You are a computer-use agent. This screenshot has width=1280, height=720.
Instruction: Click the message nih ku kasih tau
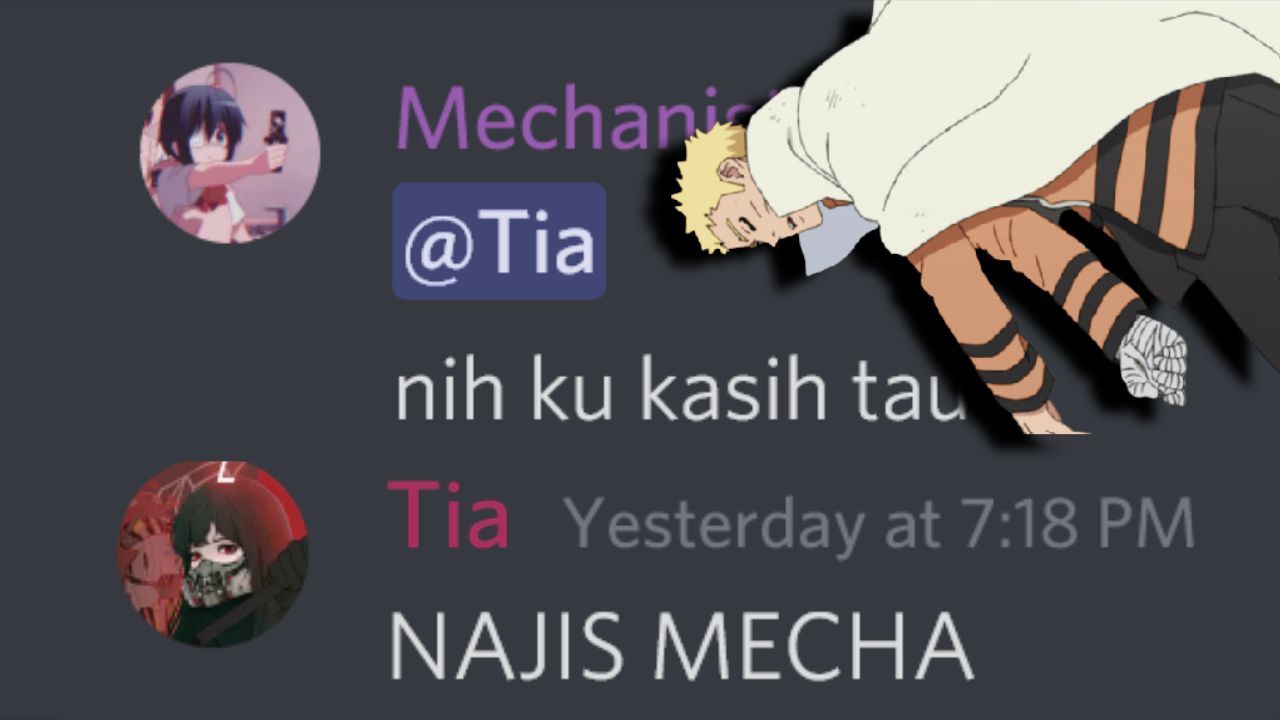680,391
